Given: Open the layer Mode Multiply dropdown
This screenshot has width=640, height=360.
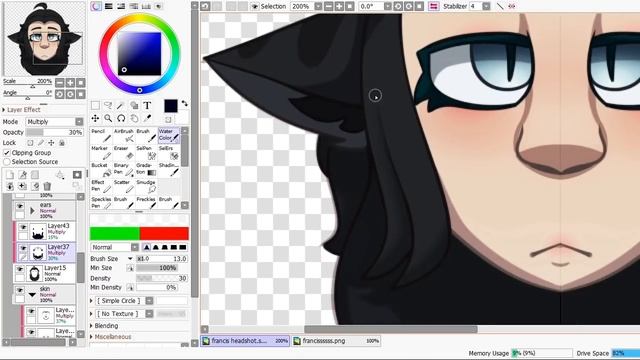Looking at the screenshot, I should (x=79, y=122).
